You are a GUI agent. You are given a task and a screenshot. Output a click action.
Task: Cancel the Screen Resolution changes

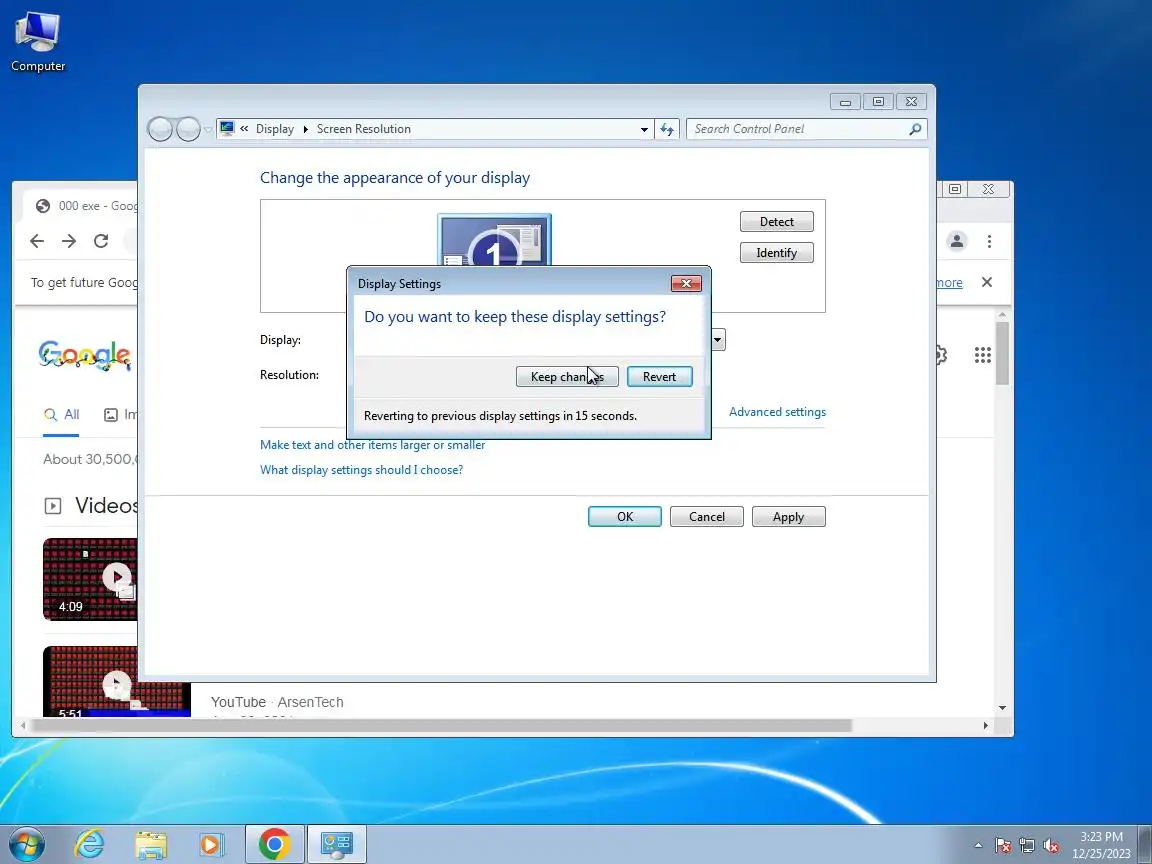(707, 516)
